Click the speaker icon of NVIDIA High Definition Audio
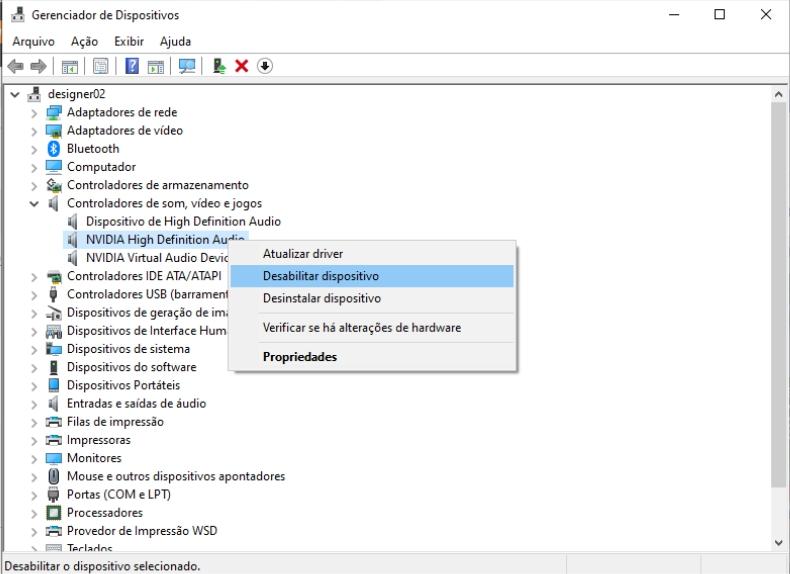Image resolution: width=790 pixels, height=574 pixels. click(x=73, y=240)
